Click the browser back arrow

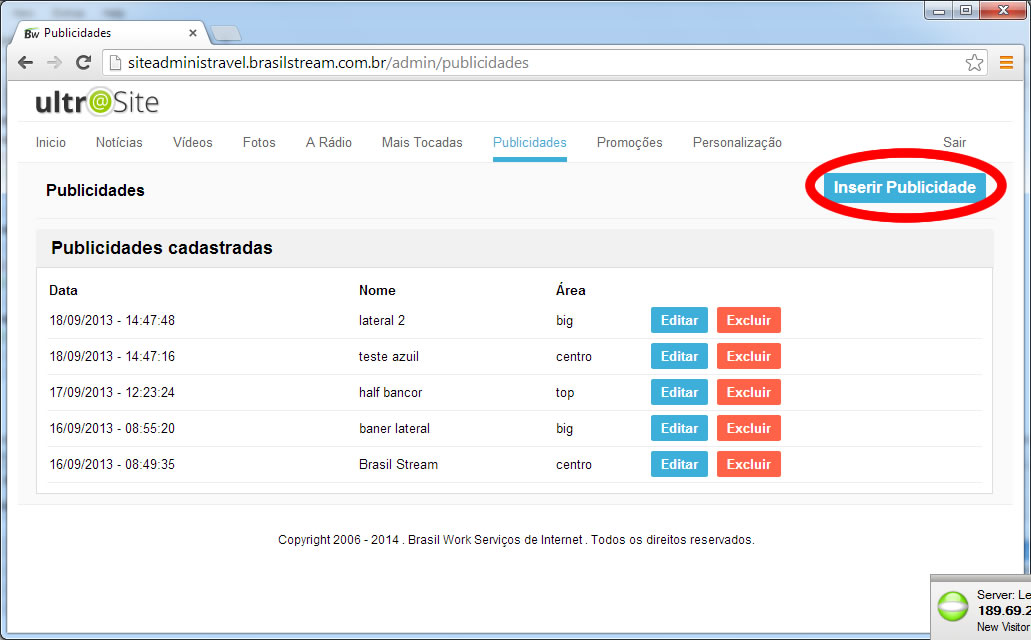(x=26, y=63)
